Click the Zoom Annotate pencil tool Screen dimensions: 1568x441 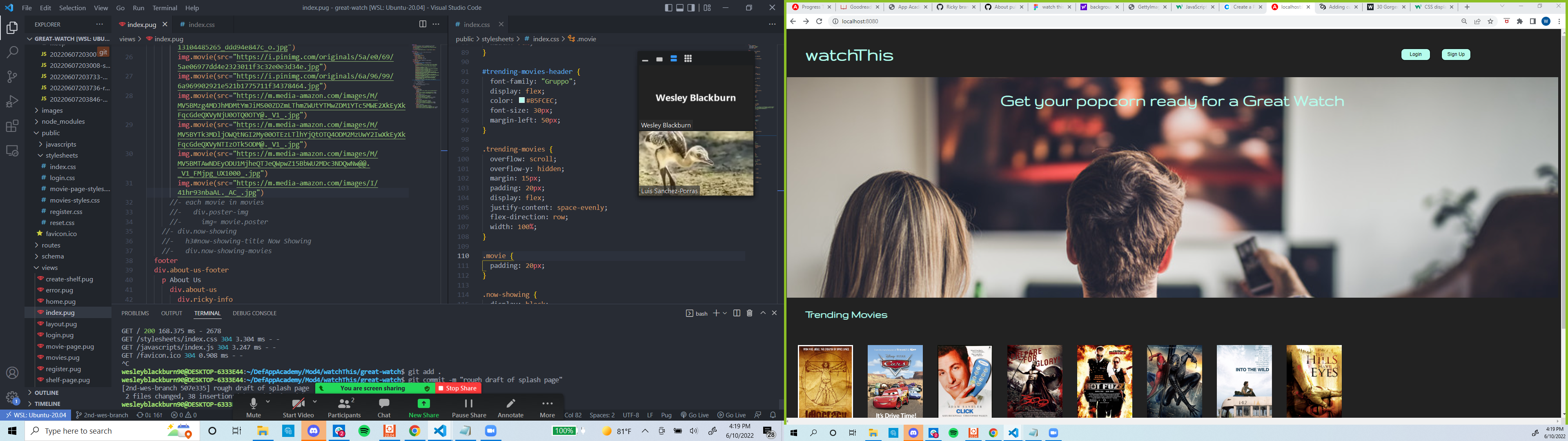click(511, 408)
